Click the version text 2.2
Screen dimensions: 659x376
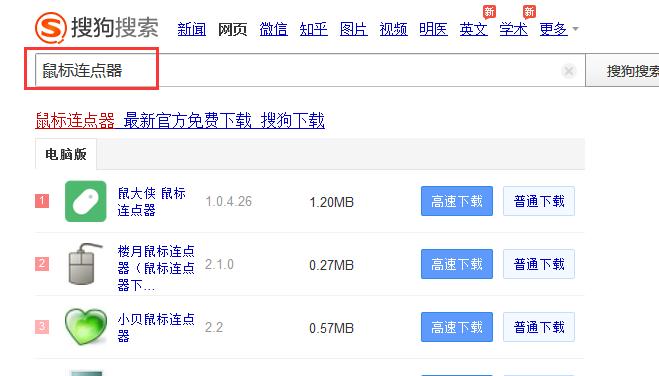(x=214, y=327)
